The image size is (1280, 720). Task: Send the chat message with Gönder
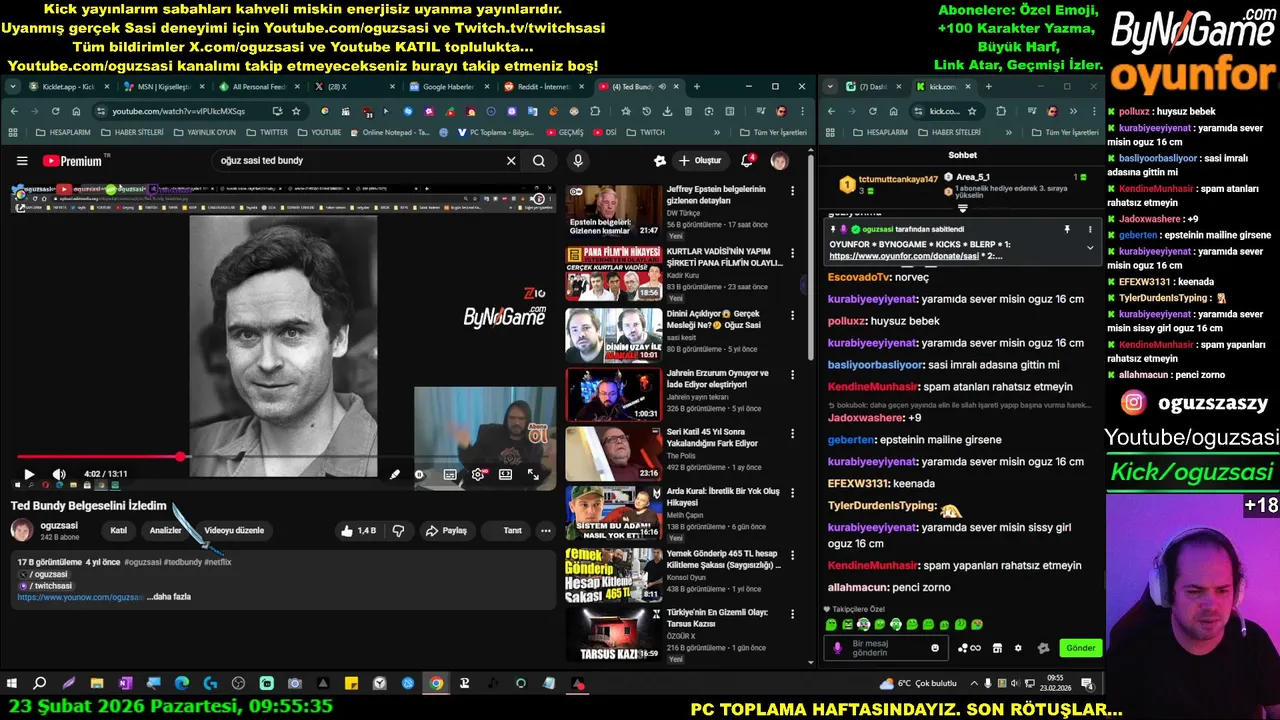[x=1080, y=648]
